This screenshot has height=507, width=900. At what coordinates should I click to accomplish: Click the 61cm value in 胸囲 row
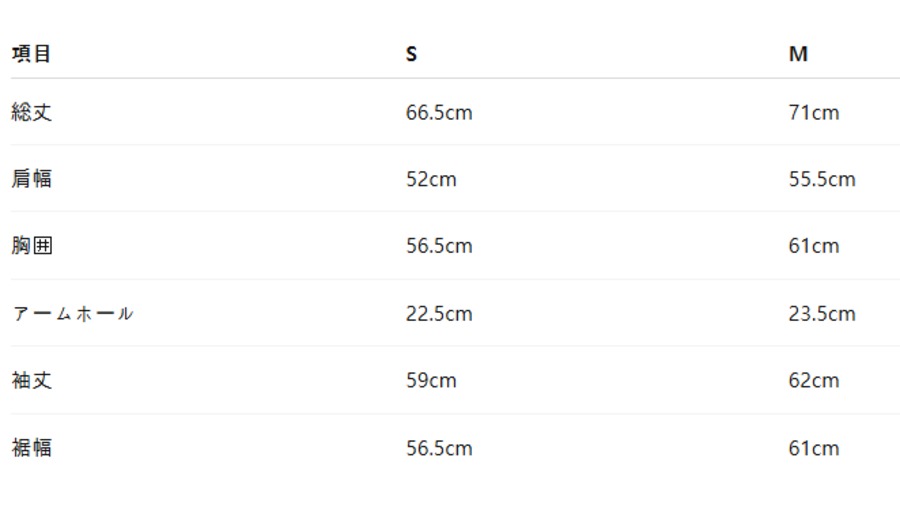coord(814,246)
